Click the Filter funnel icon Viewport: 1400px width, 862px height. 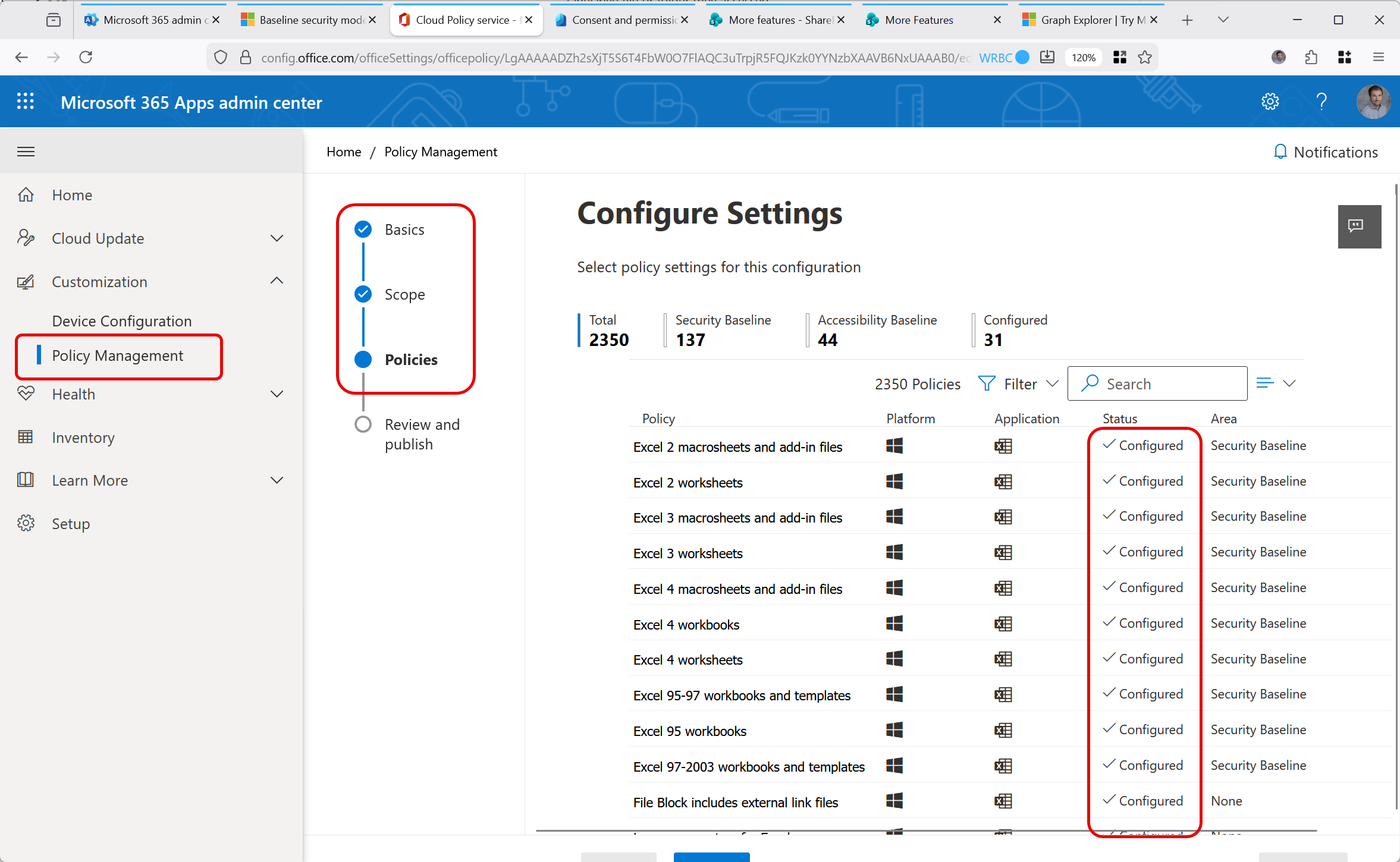click(987, 384)
